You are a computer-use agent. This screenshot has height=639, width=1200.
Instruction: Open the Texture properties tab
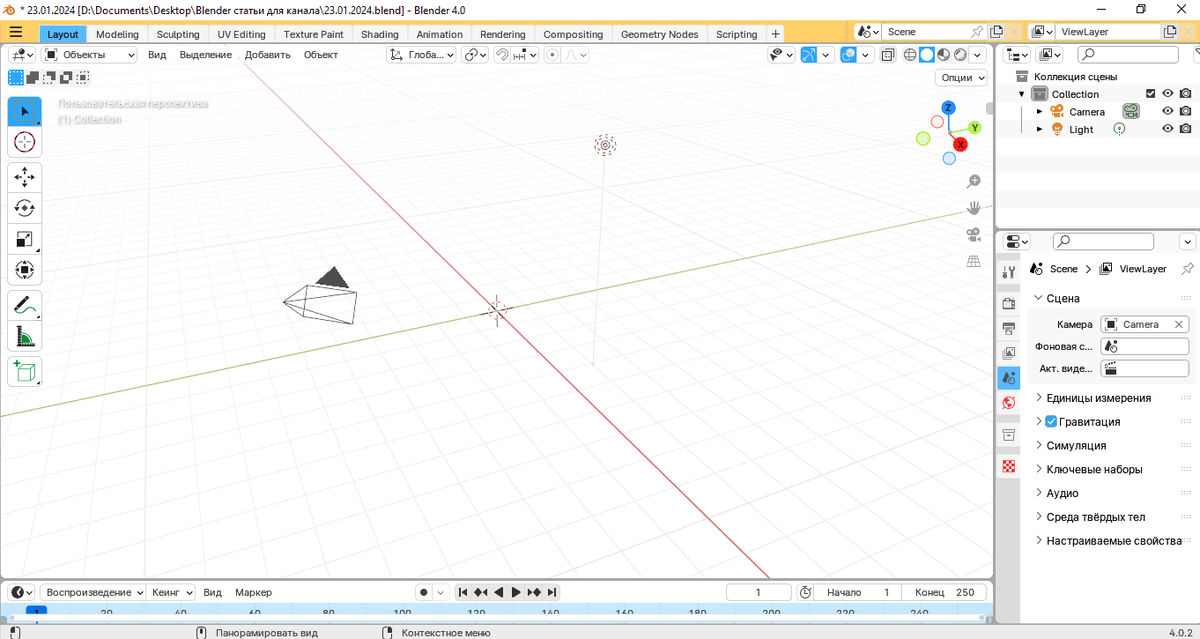coord(1009,467)
